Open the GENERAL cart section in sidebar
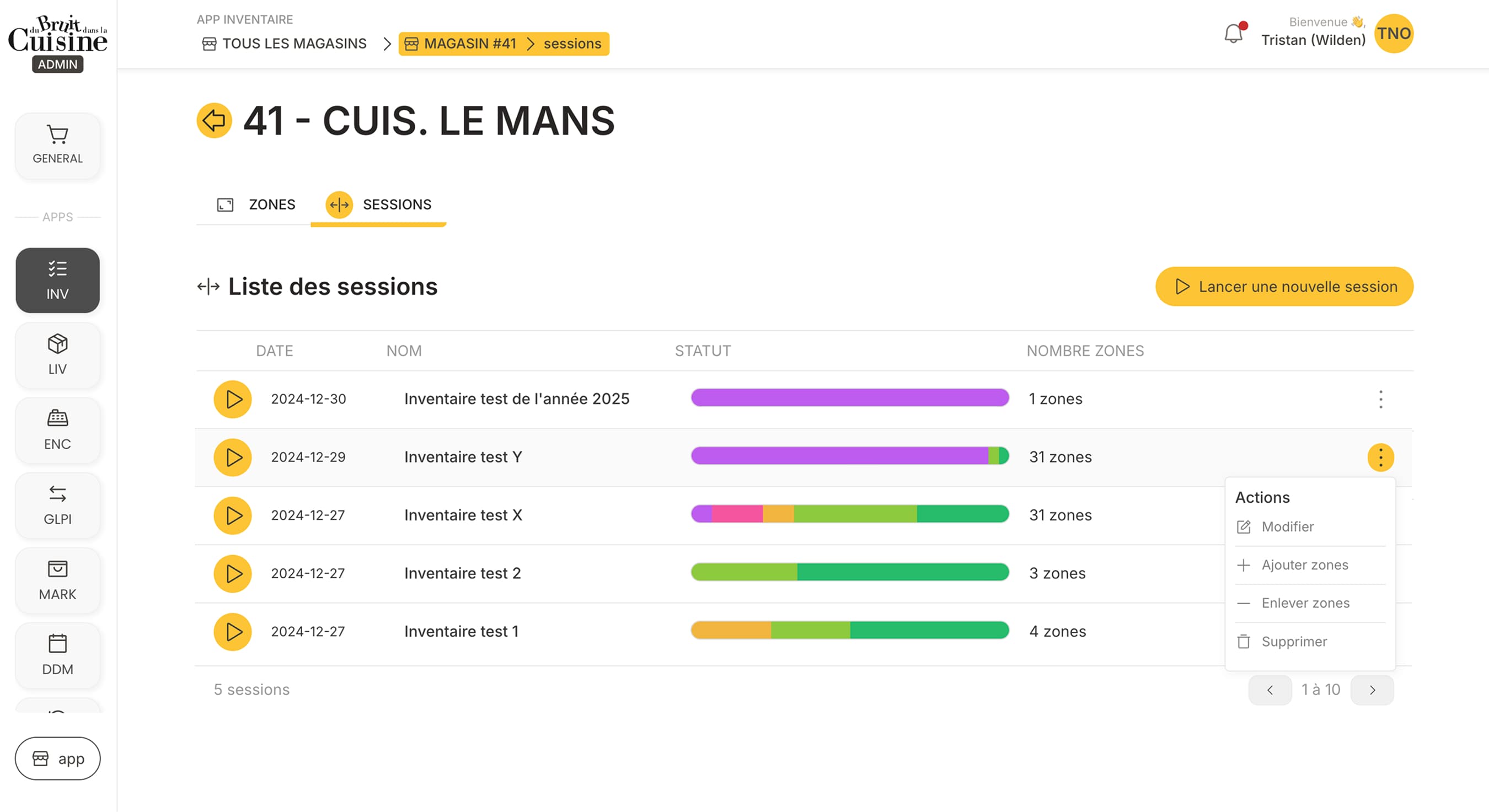Screen dimensions: 1489x812 point(57,145)
